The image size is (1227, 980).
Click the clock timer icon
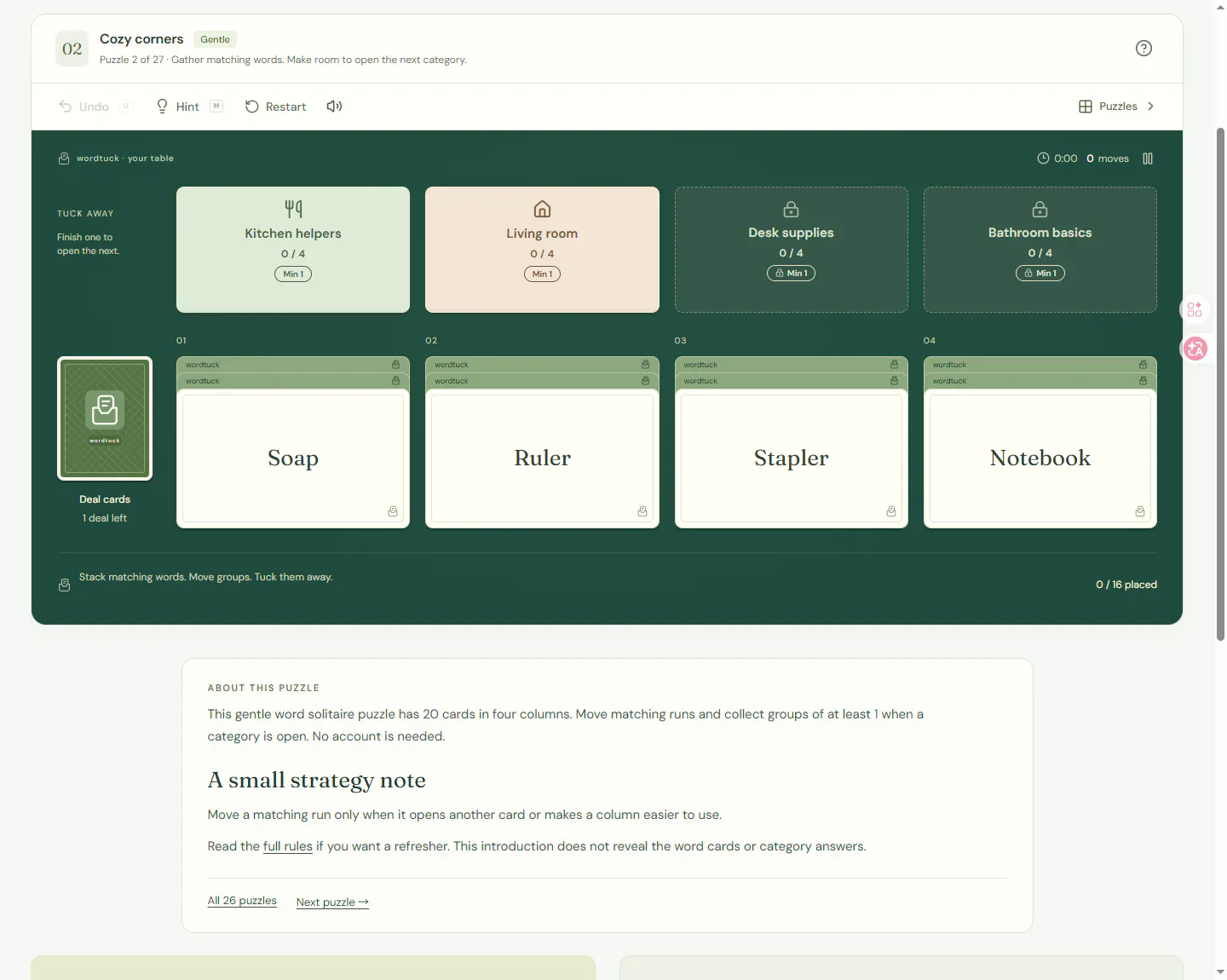coord(1043,159)
